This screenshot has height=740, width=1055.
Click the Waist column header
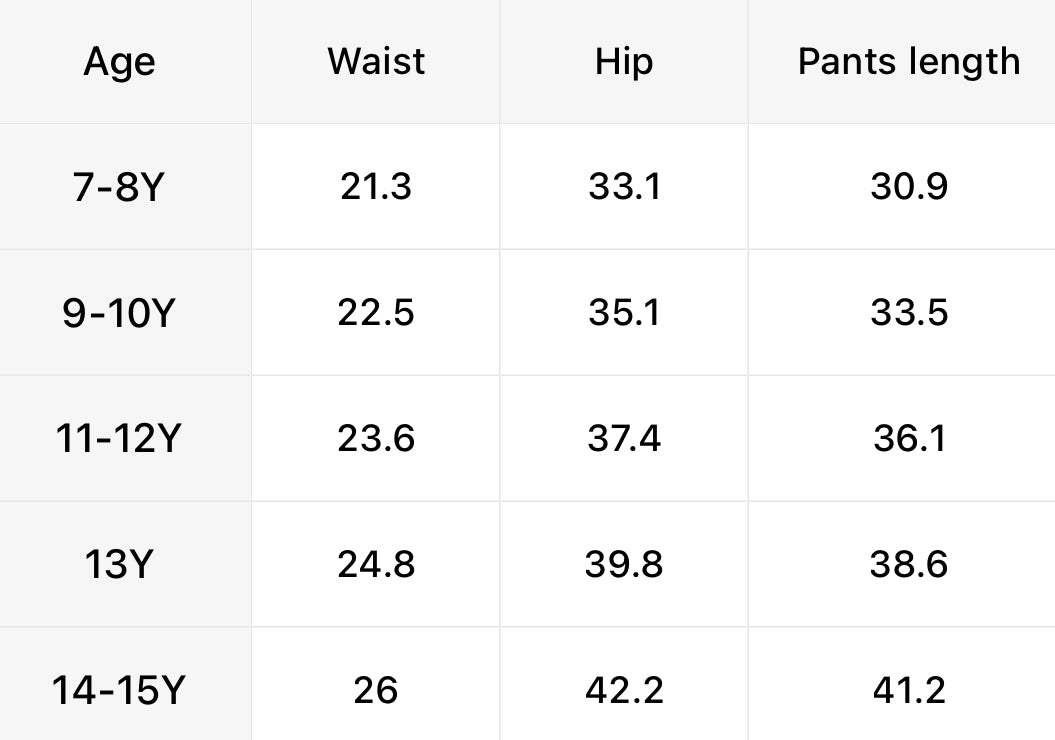pos(376,61)
